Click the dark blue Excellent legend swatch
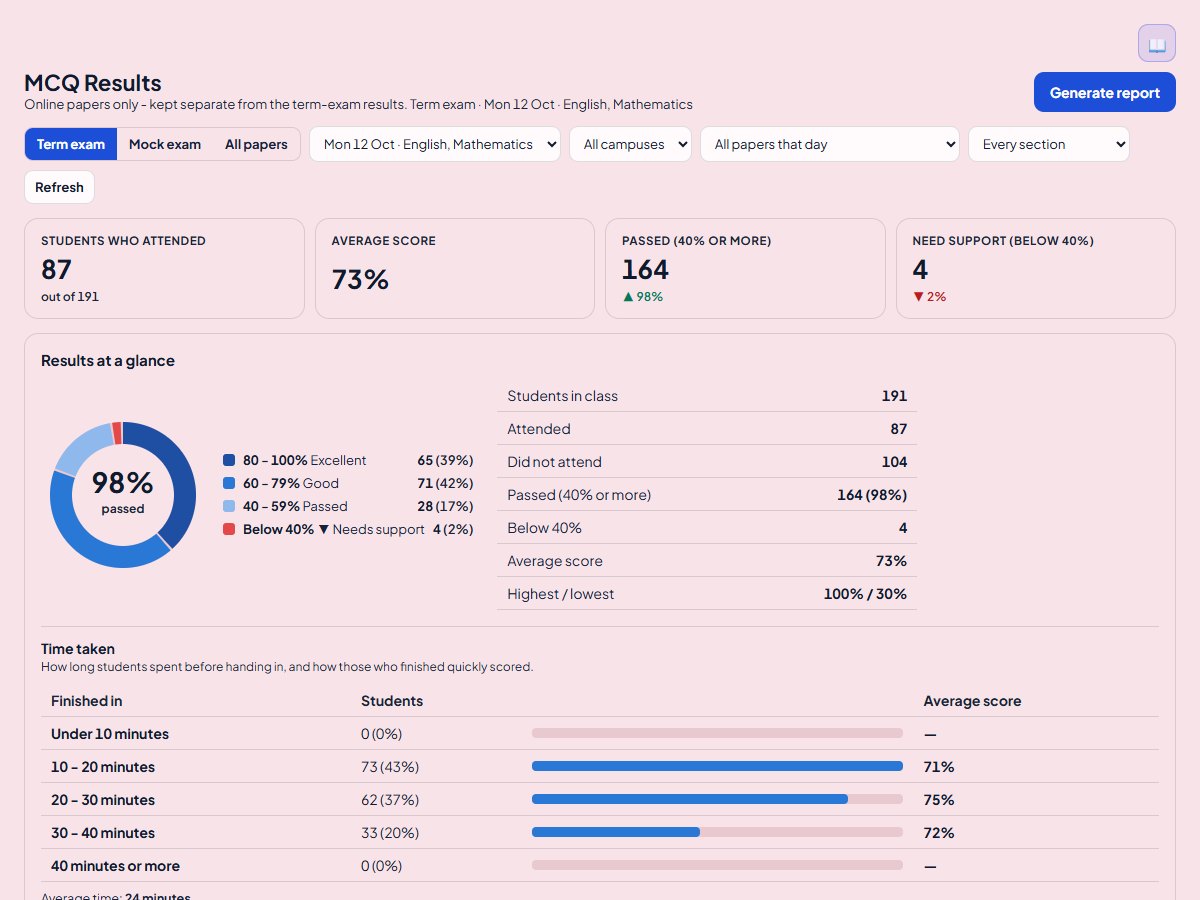 229,460
